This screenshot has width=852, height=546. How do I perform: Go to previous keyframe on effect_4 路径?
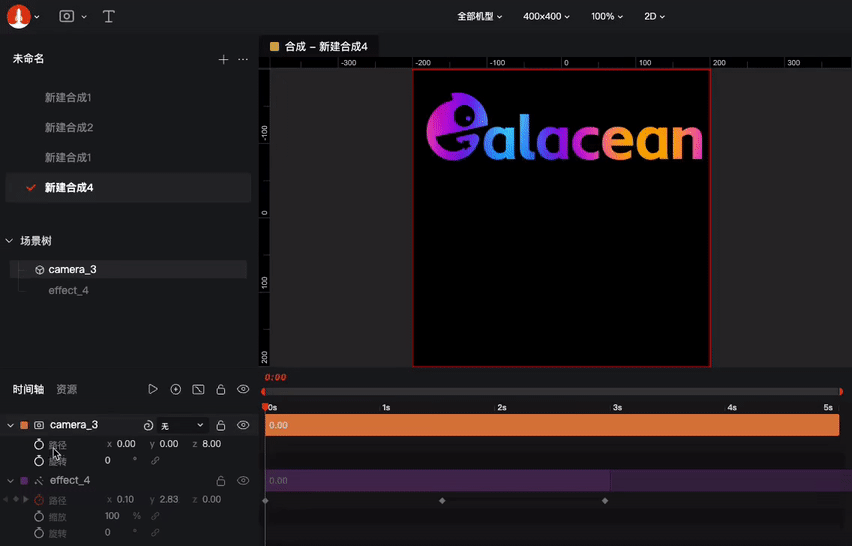(5, 499)
